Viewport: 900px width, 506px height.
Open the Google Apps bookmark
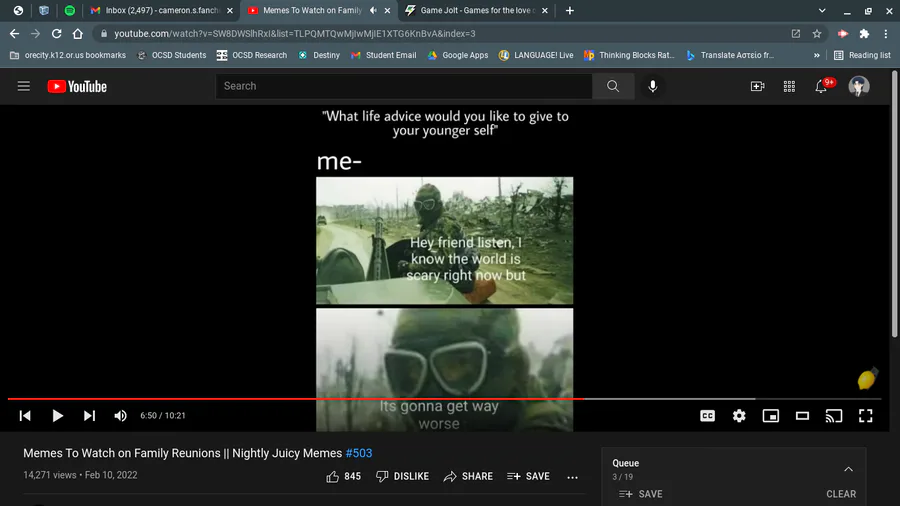pos(457,55)
